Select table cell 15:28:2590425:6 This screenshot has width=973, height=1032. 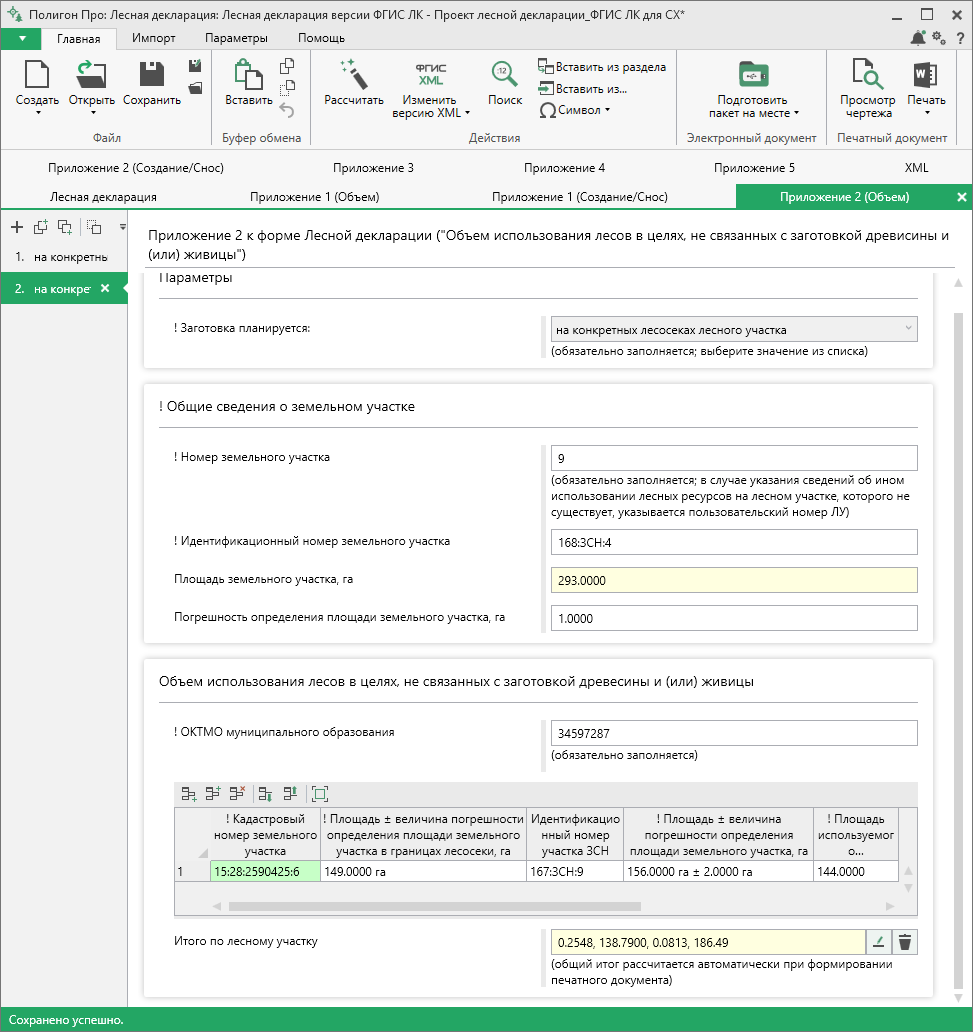(x=265, y=871)
